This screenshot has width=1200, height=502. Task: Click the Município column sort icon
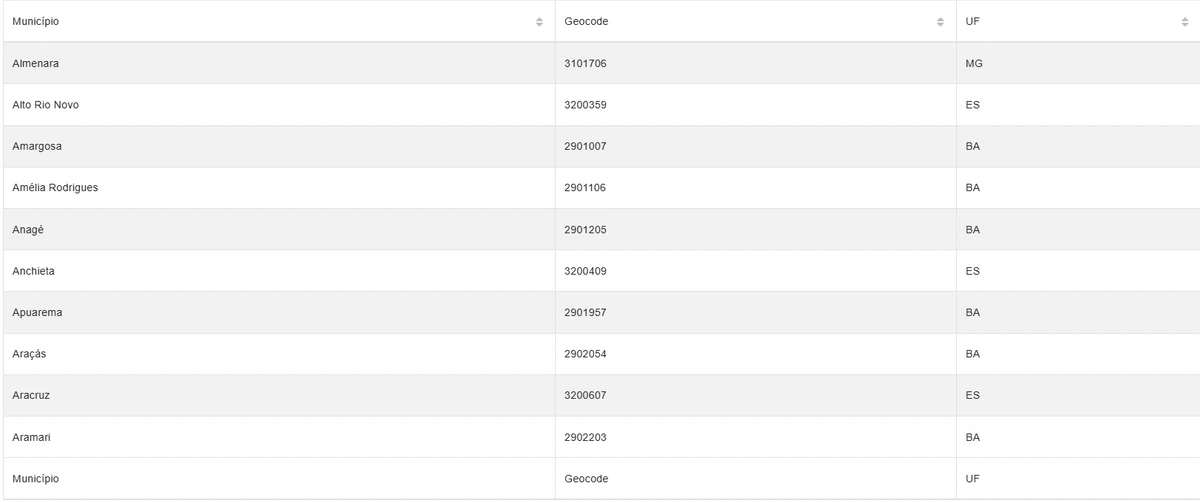(x=539, y=22)
